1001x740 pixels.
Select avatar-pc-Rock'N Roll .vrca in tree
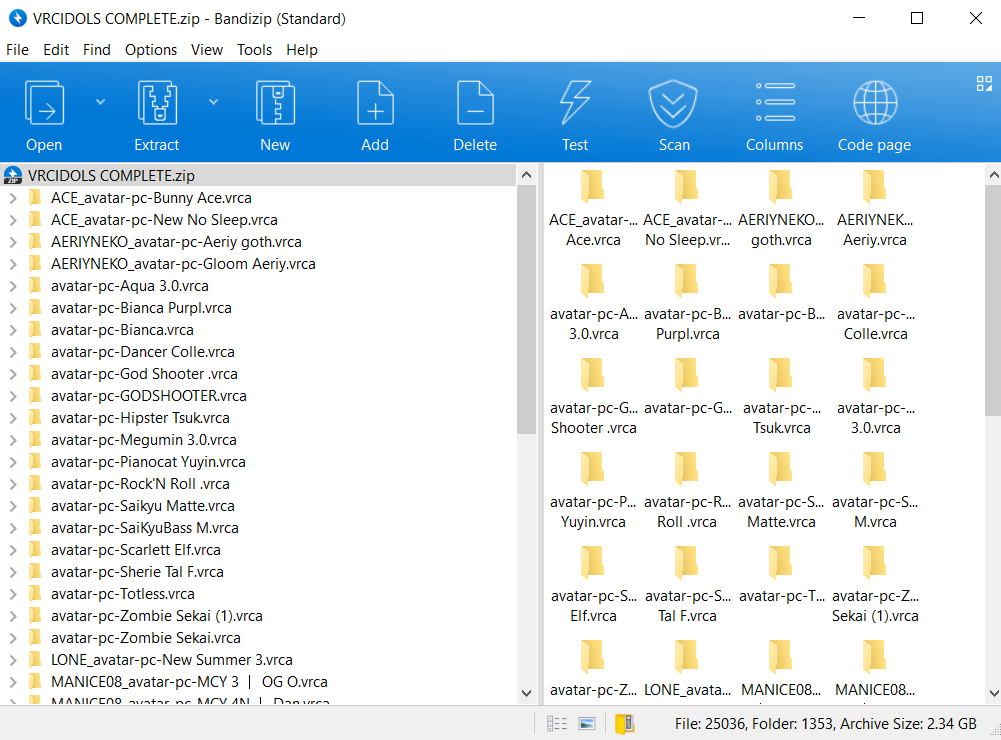click(140, 484)
